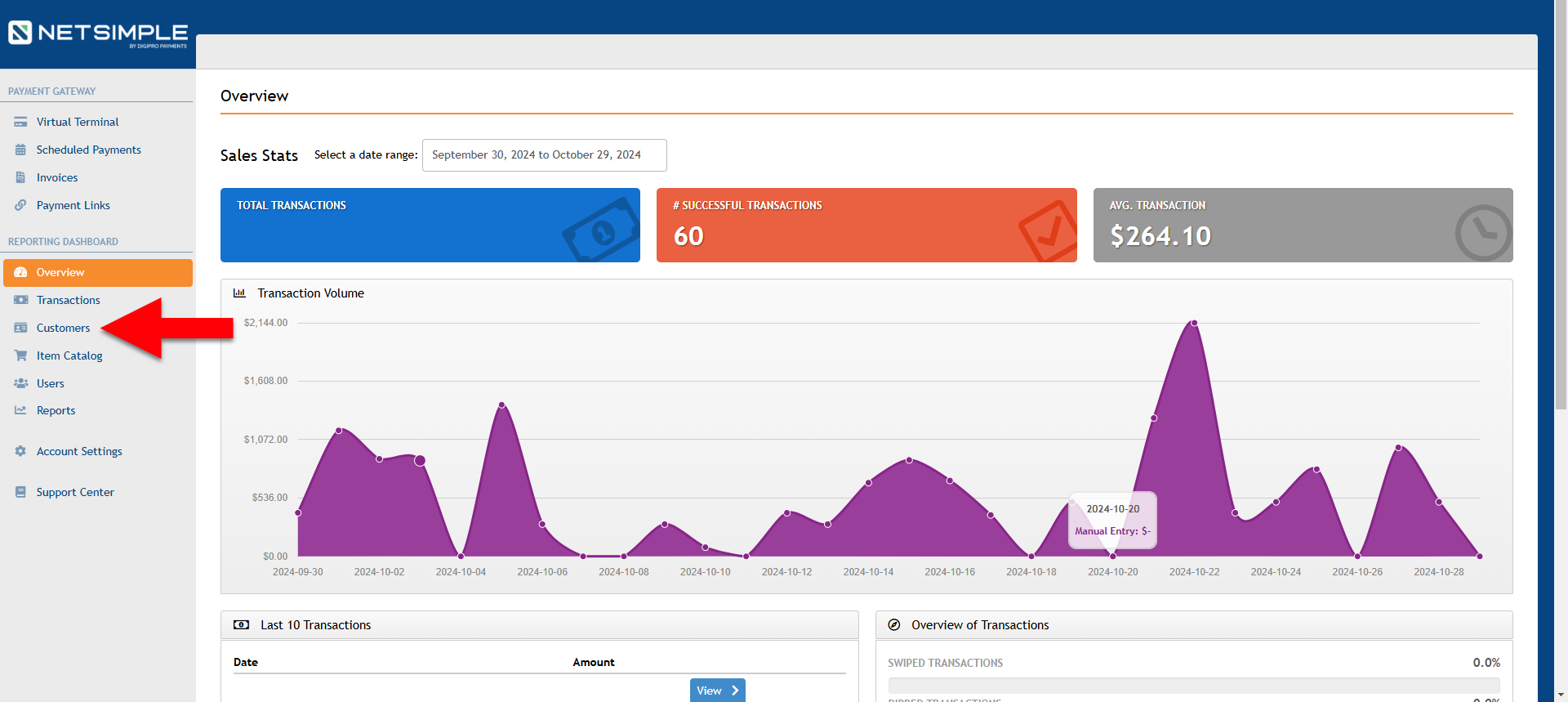
Task: Click the Last 10 Transactions money icon
Action: point(241,624)
